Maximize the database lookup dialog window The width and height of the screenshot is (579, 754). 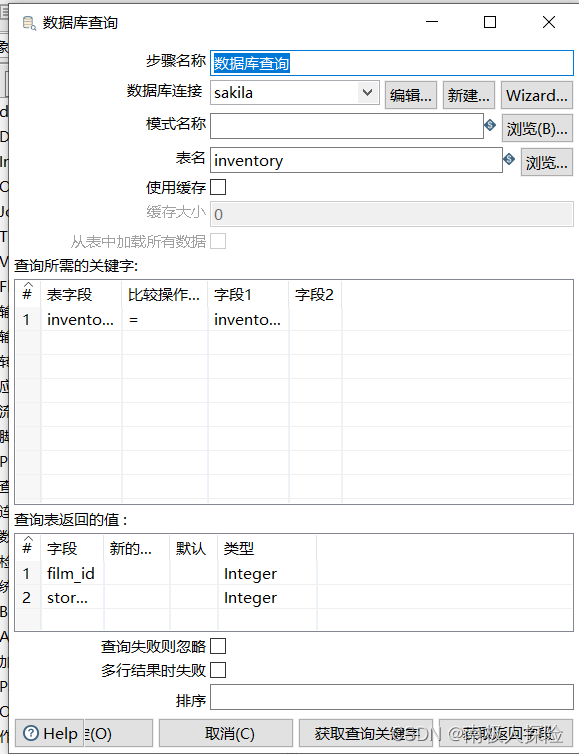pyautogui.click(x=490, y=22)
